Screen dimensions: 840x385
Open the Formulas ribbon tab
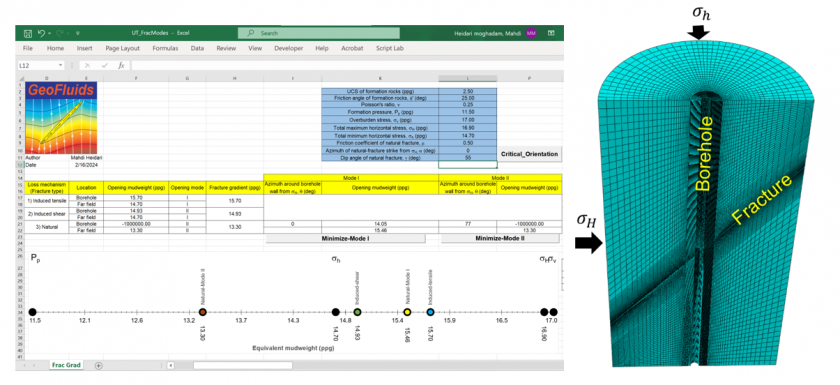pos(166,48)
